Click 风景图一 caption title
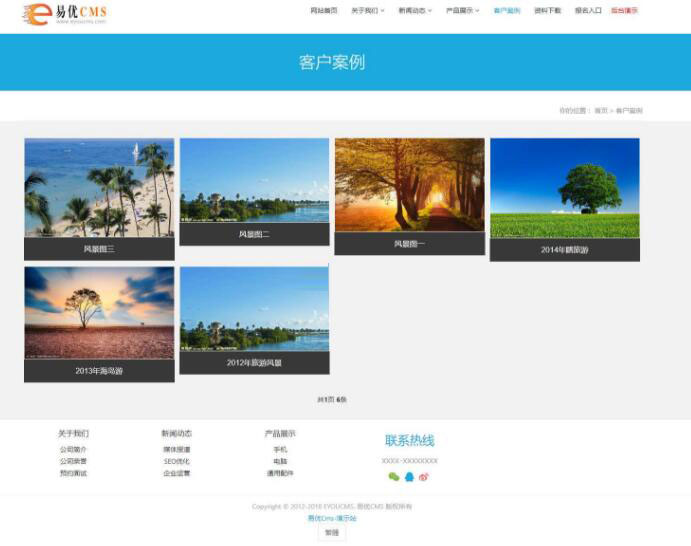The width and height of the screenshot is (691, 546). [x=409, y=244]
